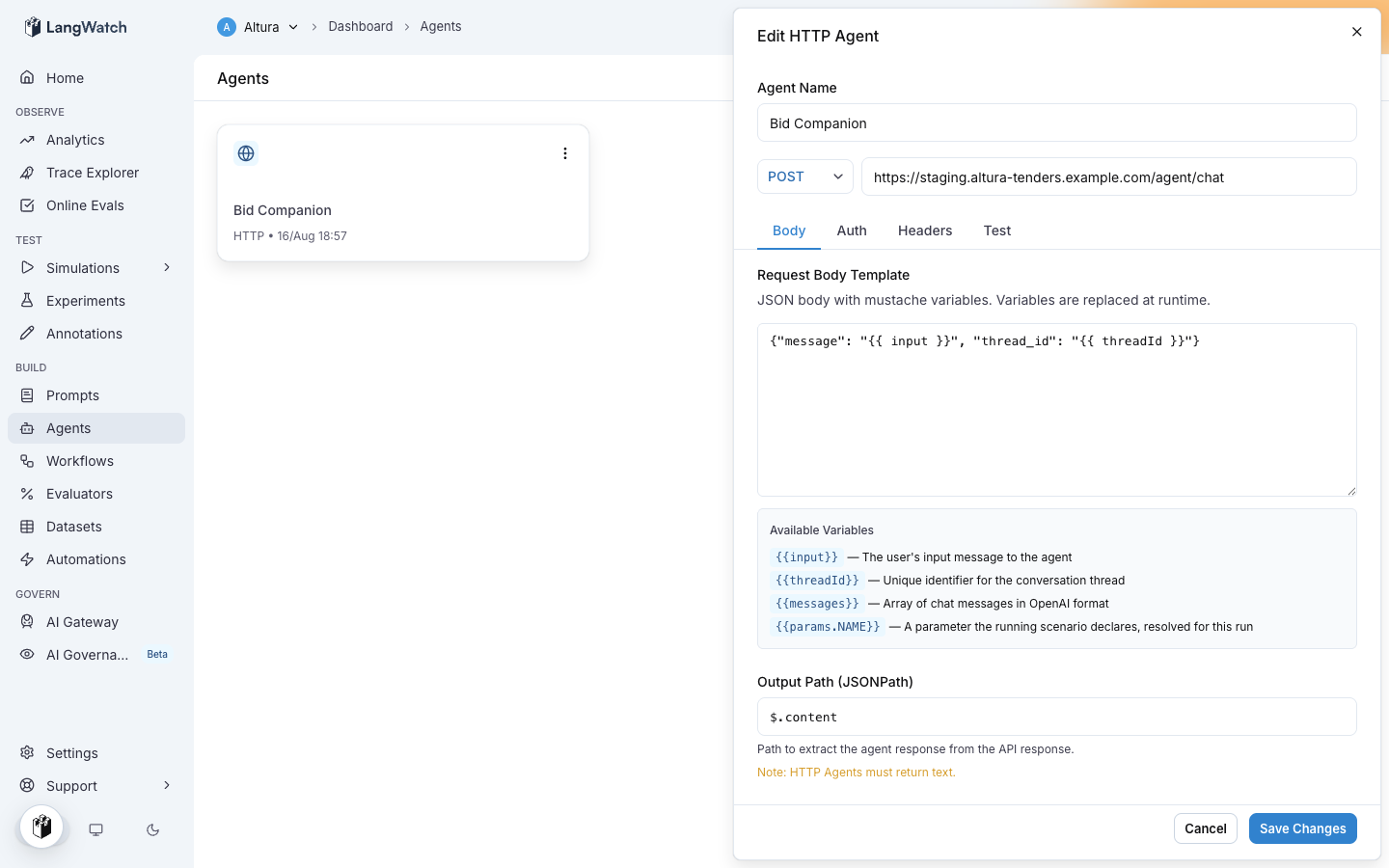Click the {{messages}} variable chip
Viewport: 1389px width, 868px height.
817,603
